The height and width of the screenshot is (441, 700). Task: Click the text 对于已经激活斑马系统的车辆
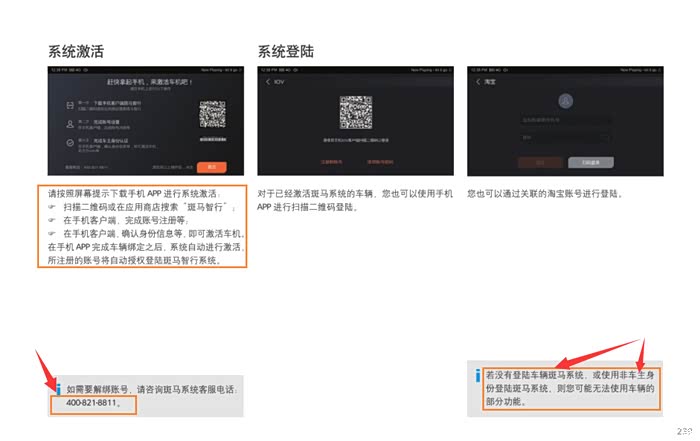coord(315,194)
